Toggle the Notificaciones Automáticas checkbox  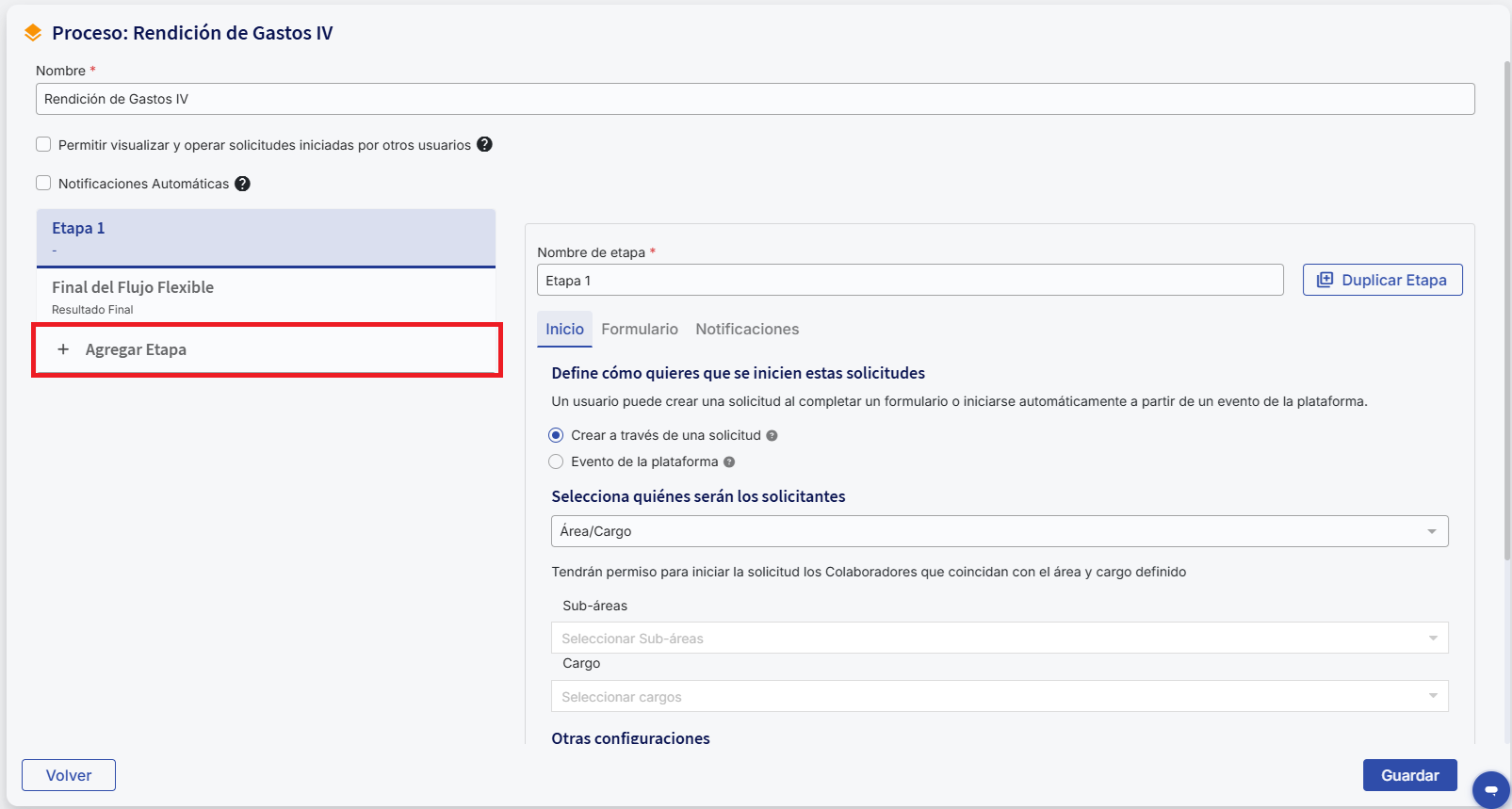click(43, 183)
